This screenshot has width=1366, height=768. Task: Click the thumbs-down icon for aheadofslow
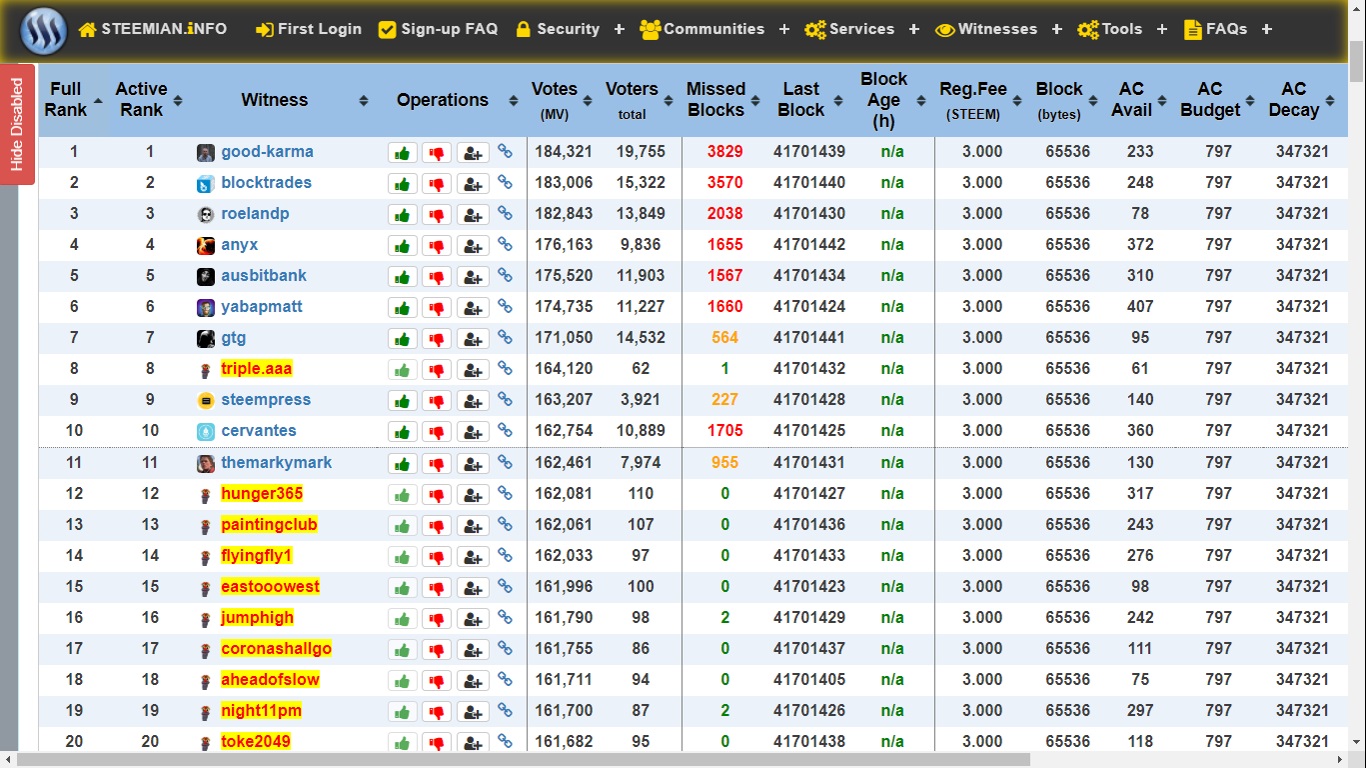(437, 681)
